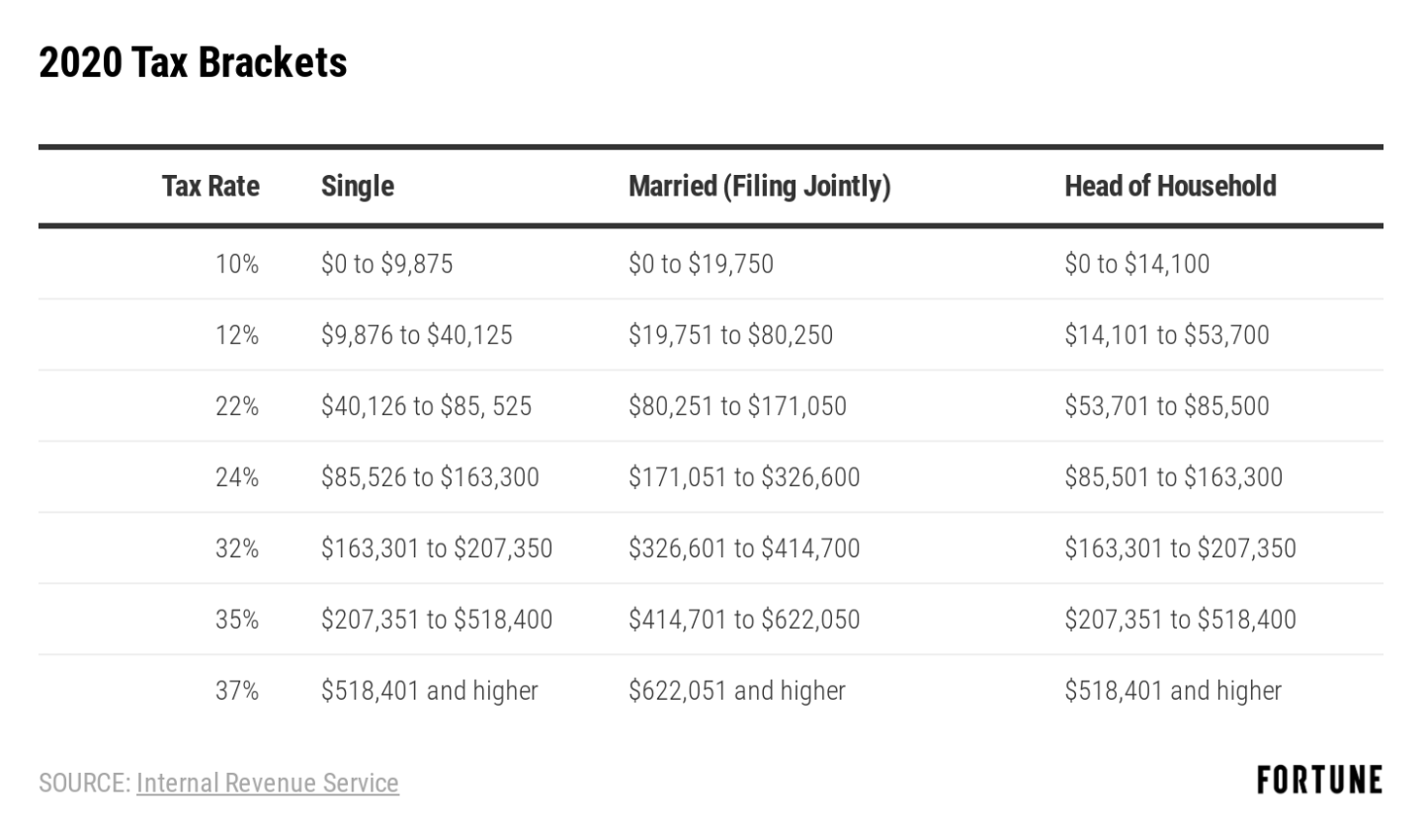Open the Internal Revenue Service source link
Viewport: 1422px width, 840px height.
[x=267, y=783]
